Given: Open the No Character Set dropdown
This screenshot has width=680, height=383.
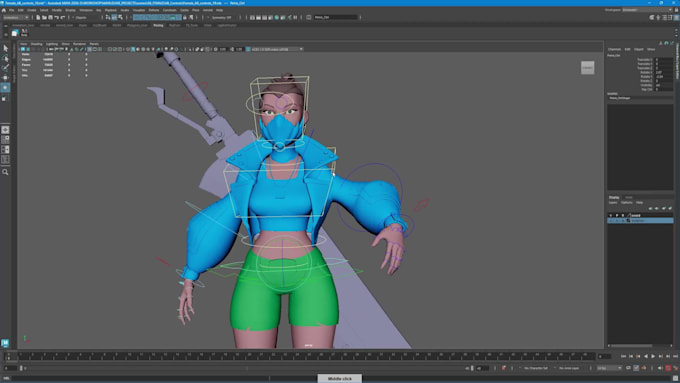Looking at the screenshot, I should point(536,368).
